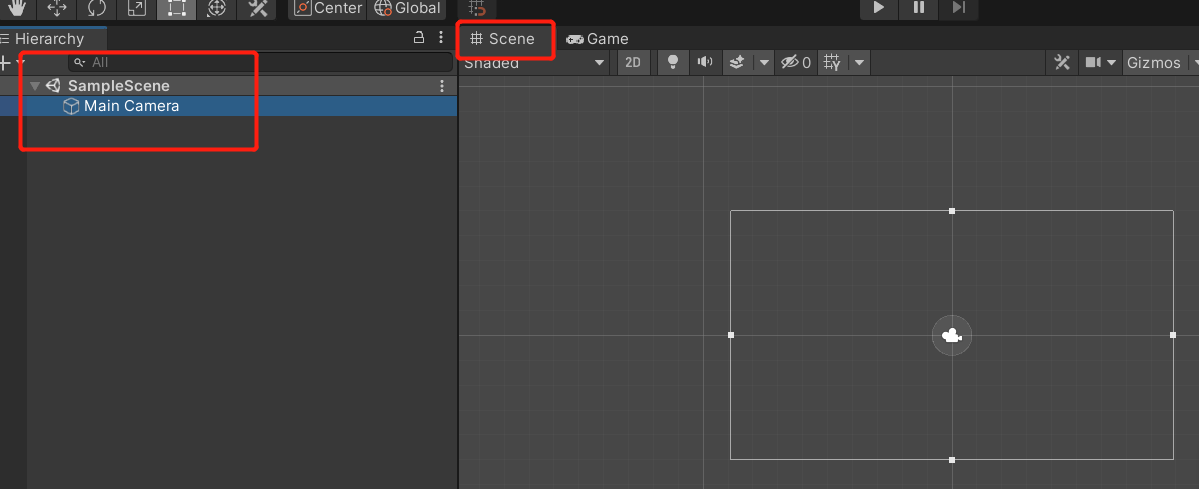Select the combined Transform tool
The height and width of the screenshot is (489, 1199).
click(216, 8)
